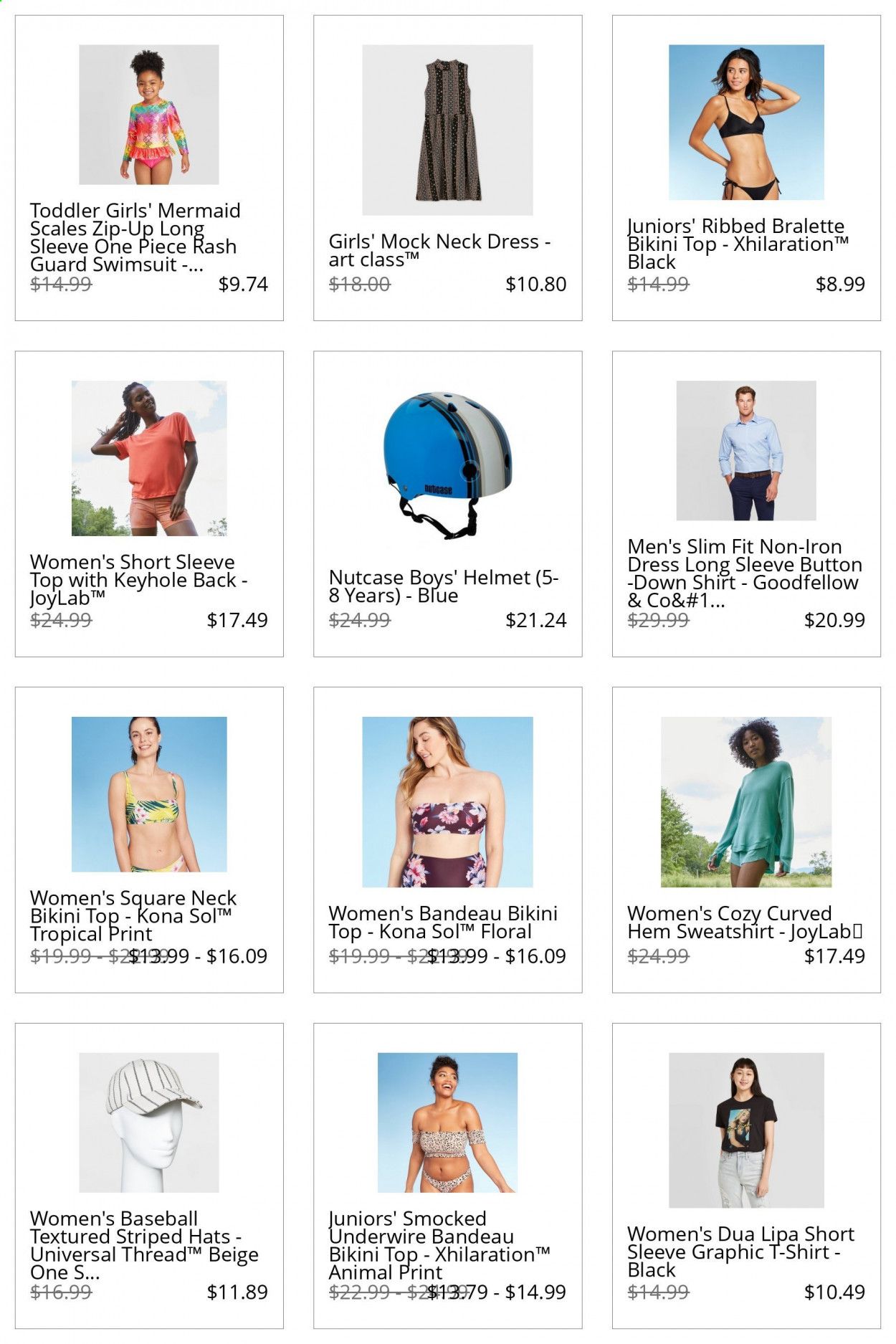Open the Women's Bandeau Bikini Top Floral image

(447, 802)
